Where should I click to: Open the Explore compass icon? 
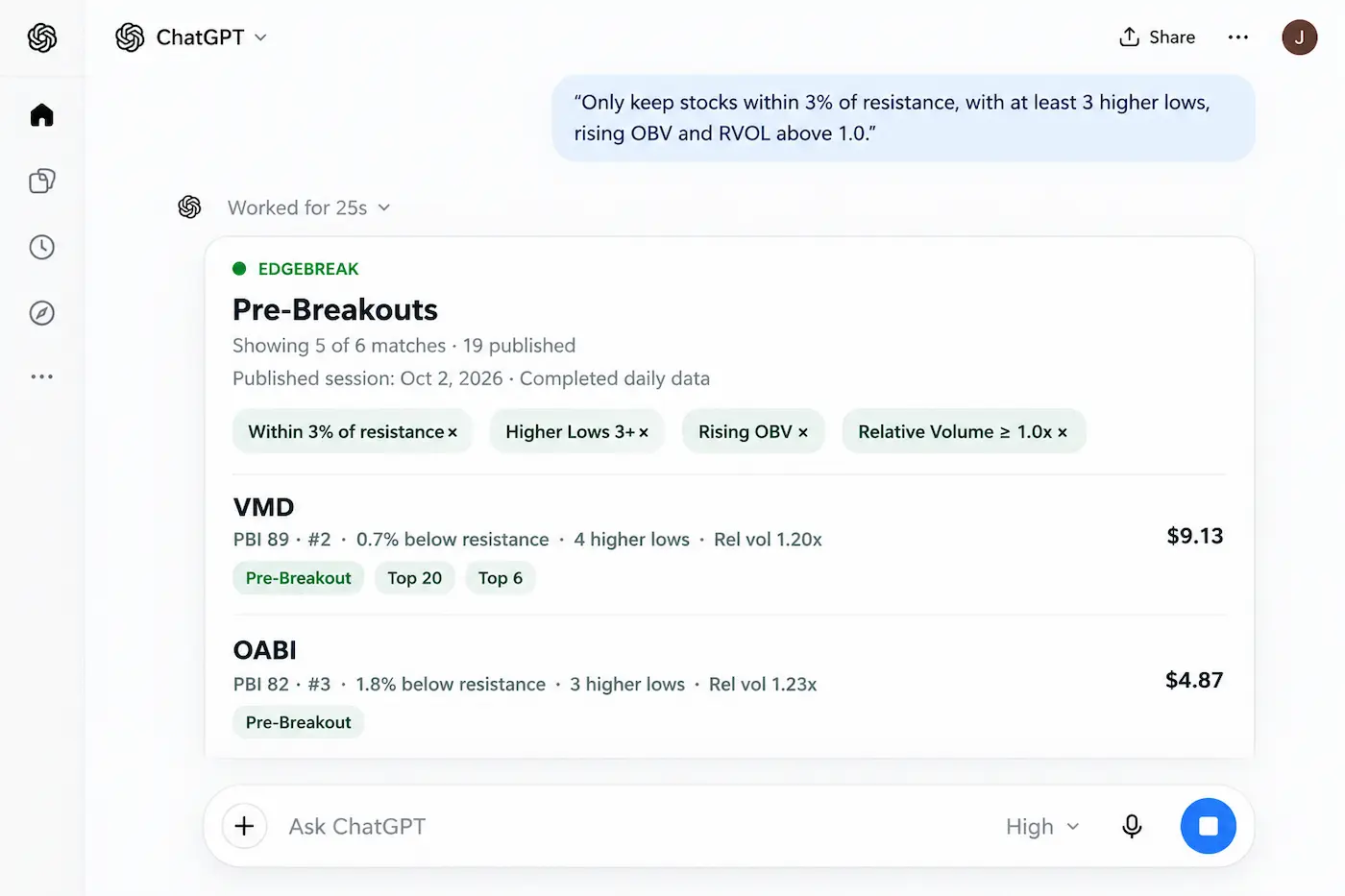[42, 313]
